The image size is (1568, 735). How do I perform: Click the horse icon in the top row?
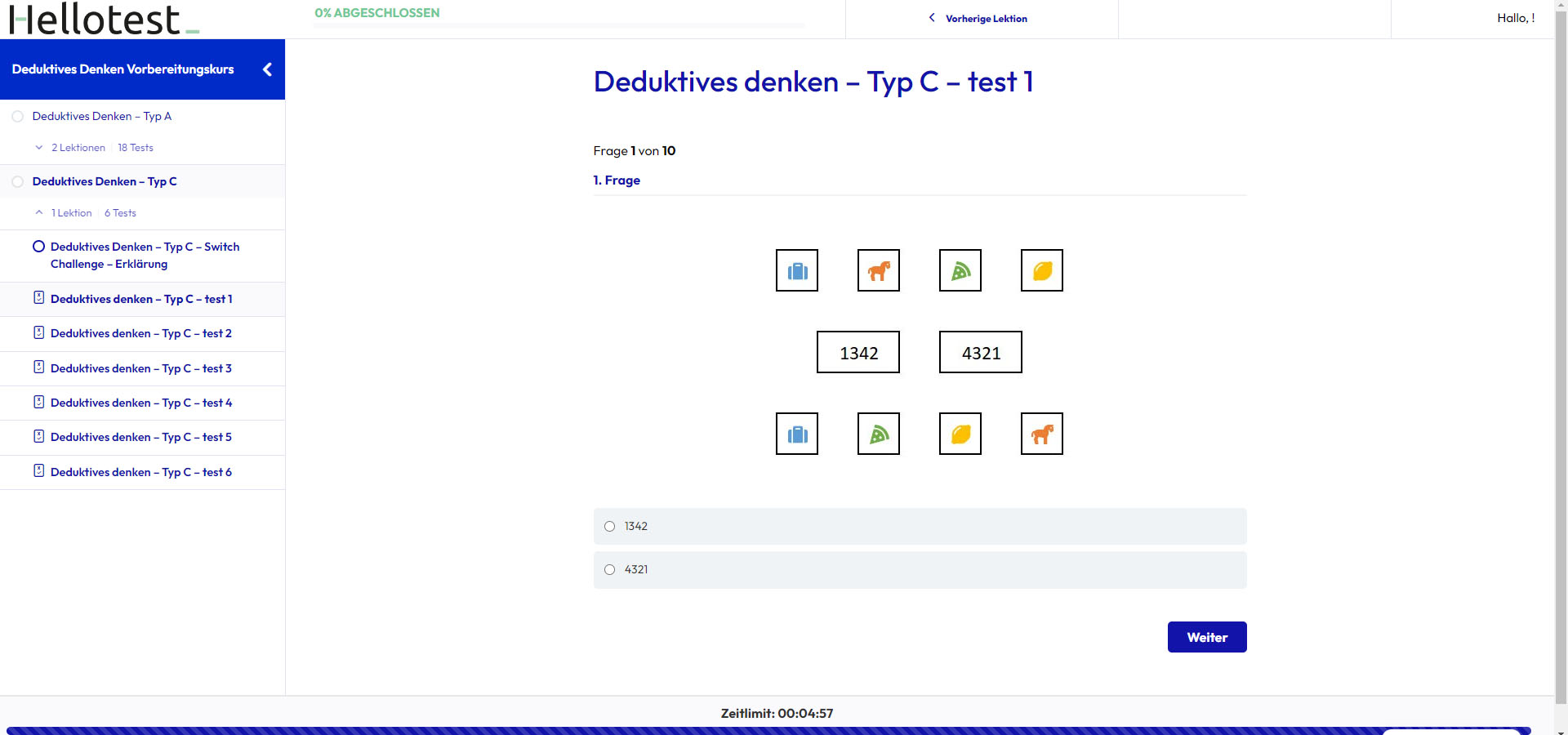tap(879, 270)
